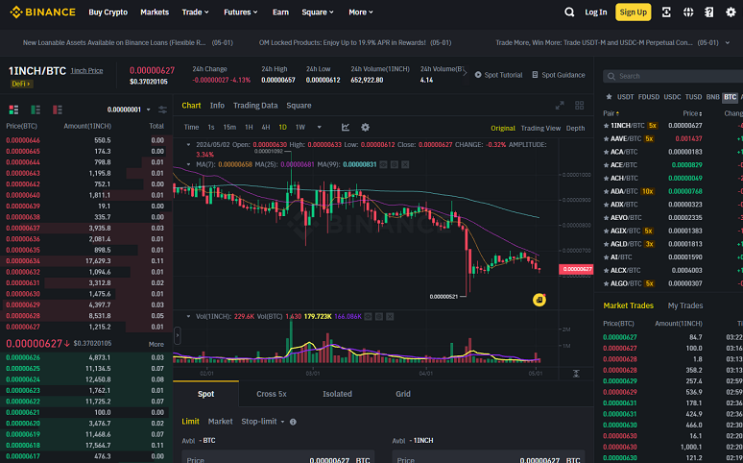
Task: Open technical indicators icon on chart toolbar
Action: pyautogui.click(x=345, y=127)
